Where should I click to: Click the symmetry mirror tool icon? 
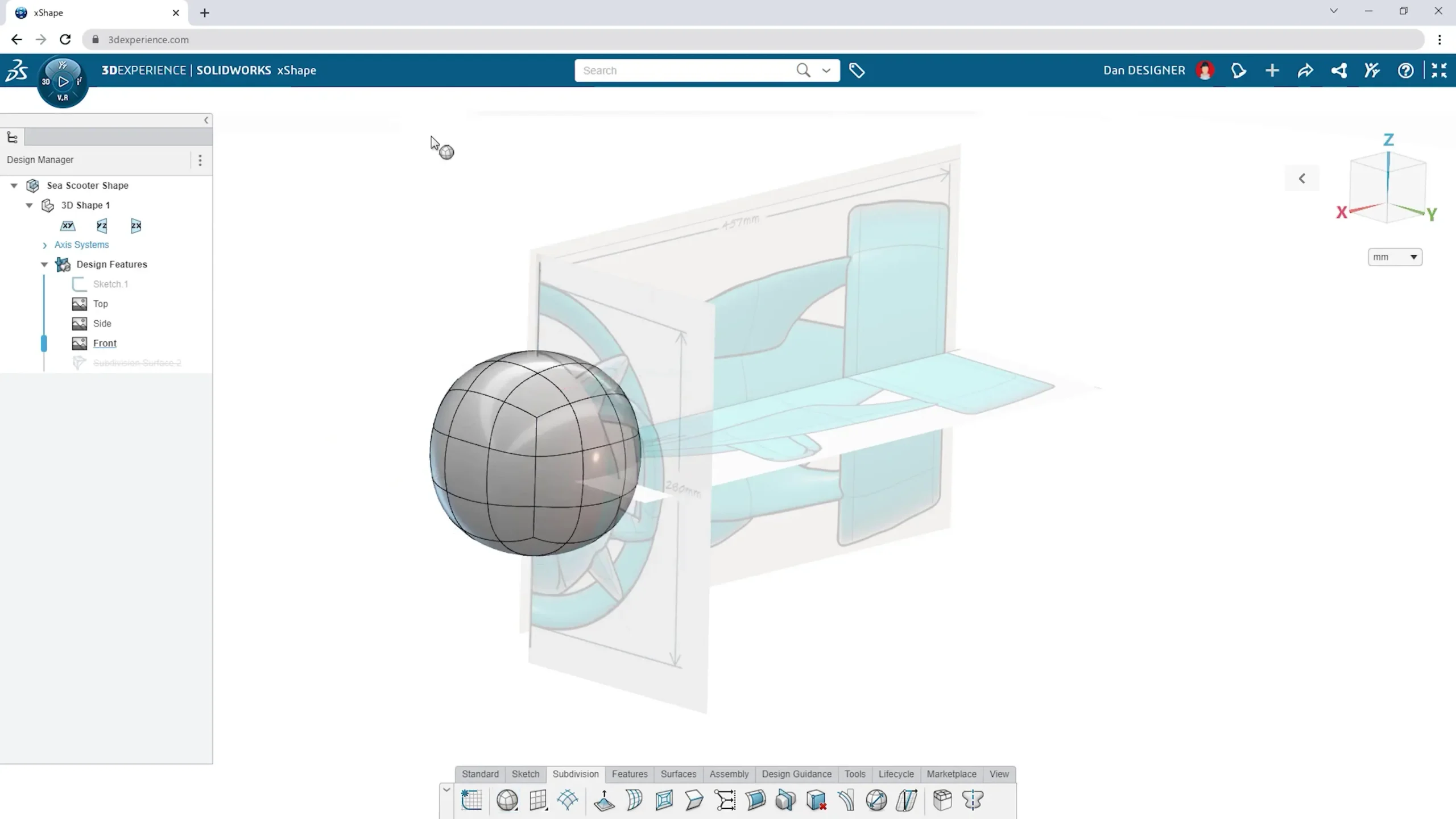point(973,800)
